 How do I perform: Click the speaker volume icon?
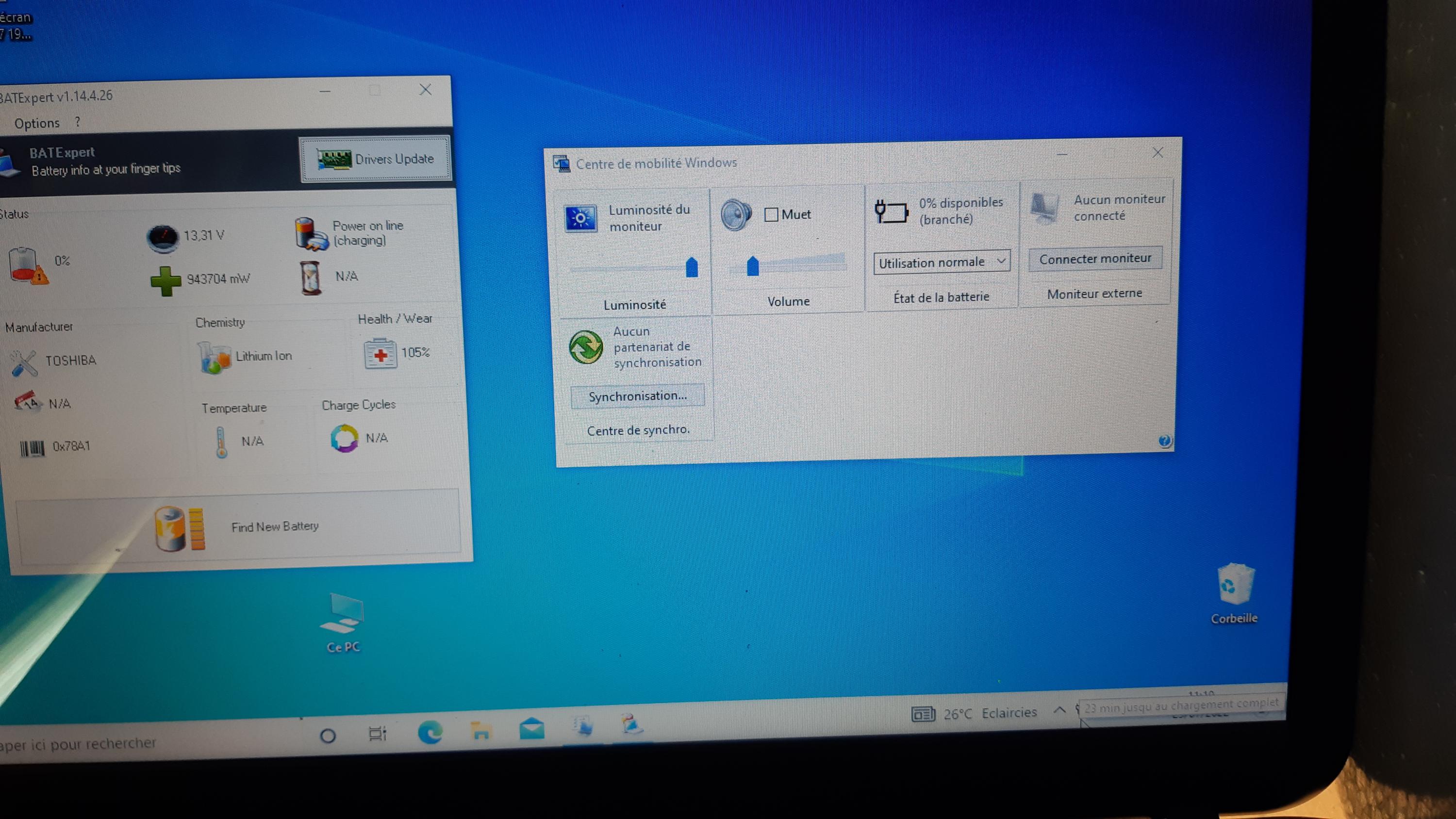pyautogui.click(x=735, y=215)
